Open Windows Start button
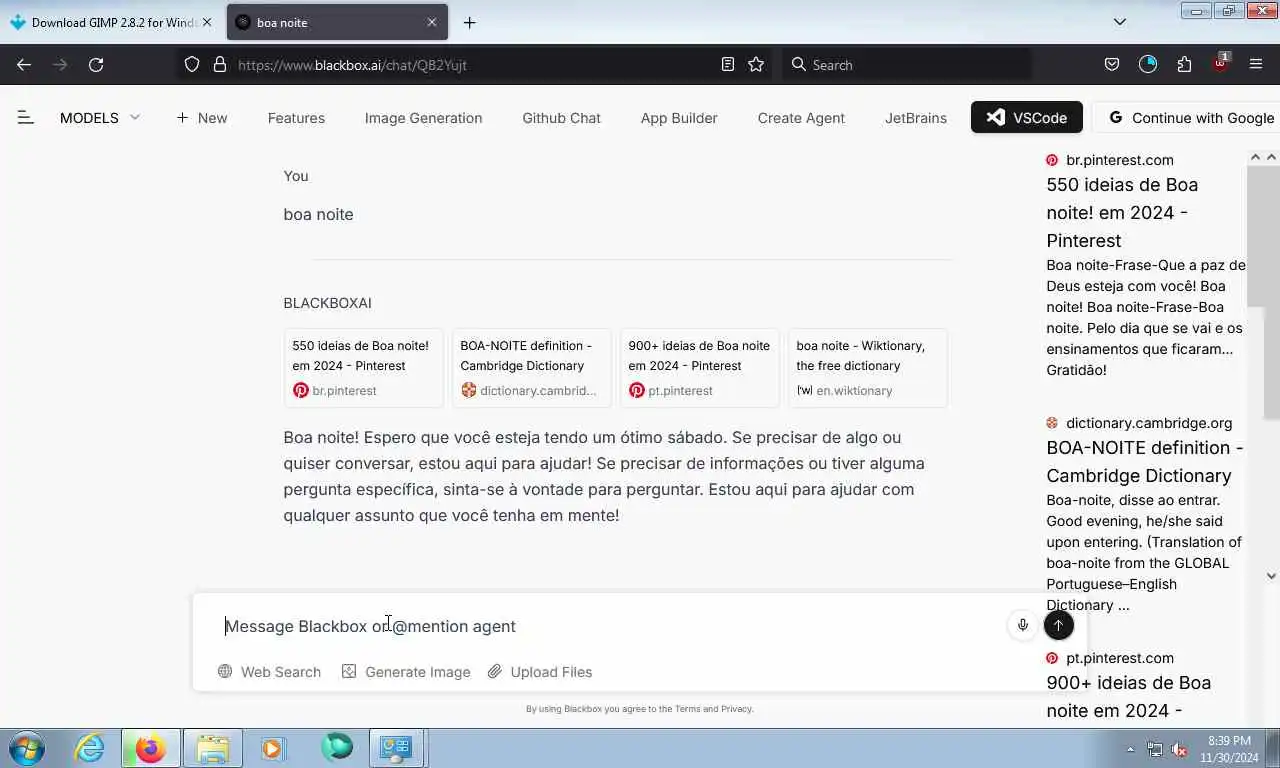The height and width of the screenshot is (768, 1280). (x=27, y=748)
